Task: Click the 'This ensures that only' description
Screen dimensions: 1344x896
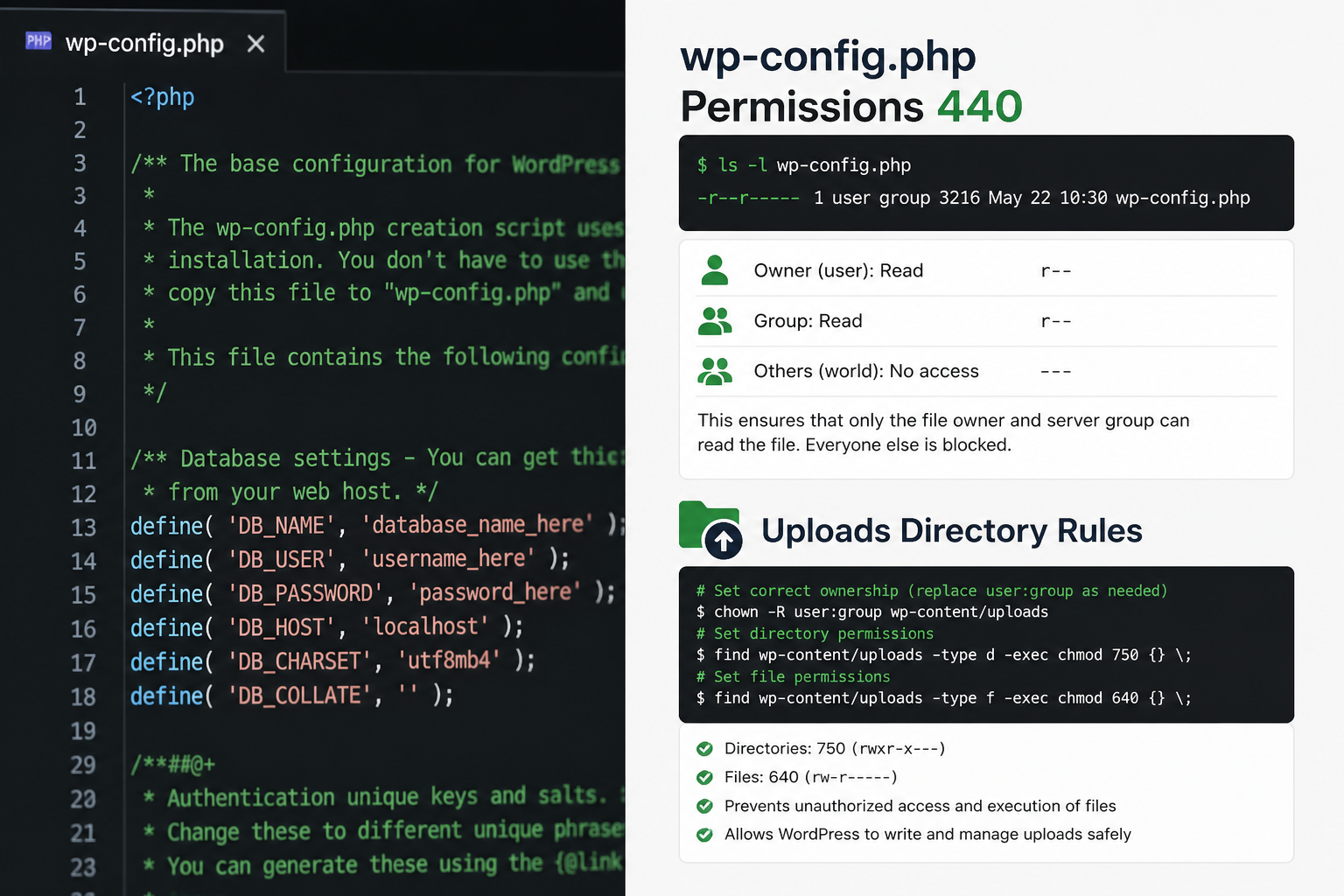Action: coord(943,432)
